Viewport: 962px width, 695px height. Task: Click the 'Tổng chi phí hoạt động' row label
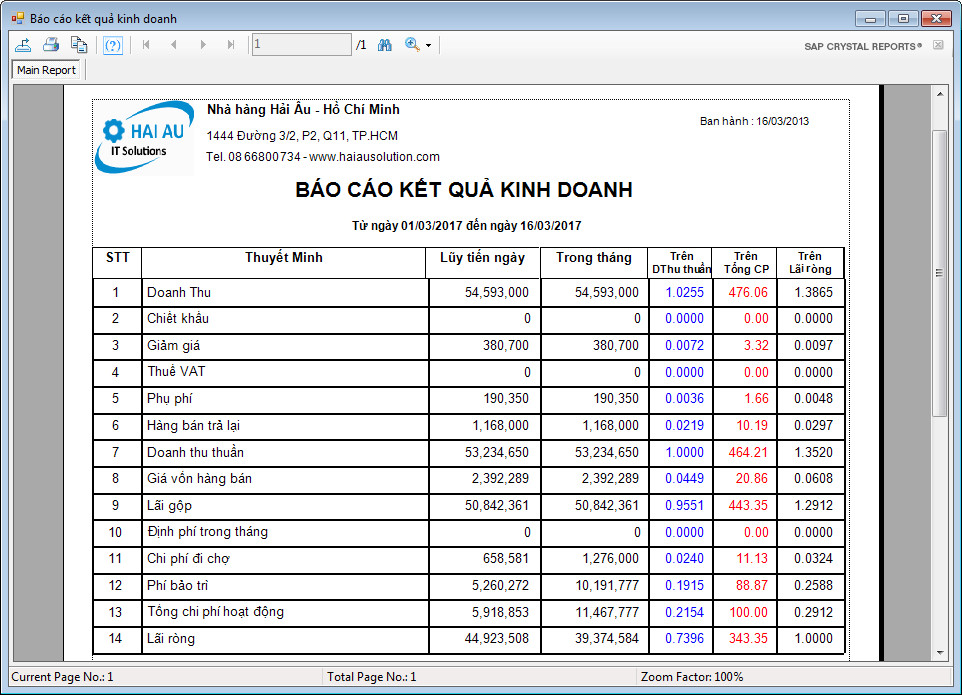(x=215, y=612)
